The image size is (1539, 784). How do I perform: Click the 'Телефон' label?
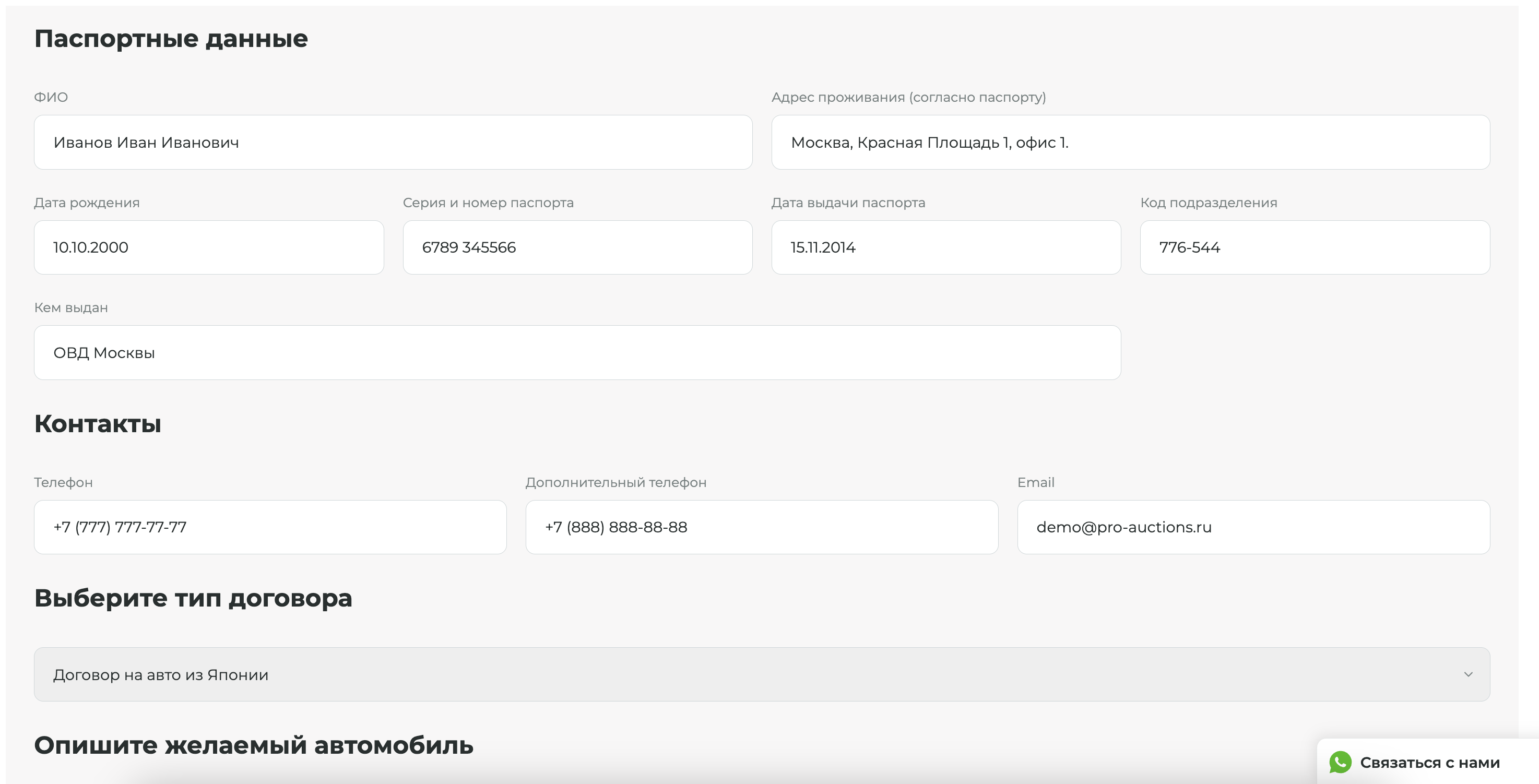tap(63, 482)
